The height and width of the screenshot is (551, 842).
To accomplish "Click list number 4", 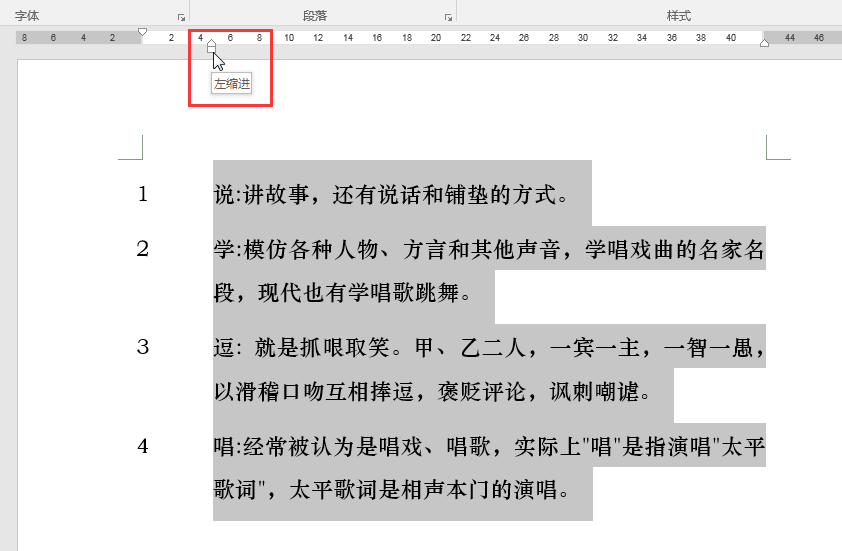I will click(x=142, y=446).
